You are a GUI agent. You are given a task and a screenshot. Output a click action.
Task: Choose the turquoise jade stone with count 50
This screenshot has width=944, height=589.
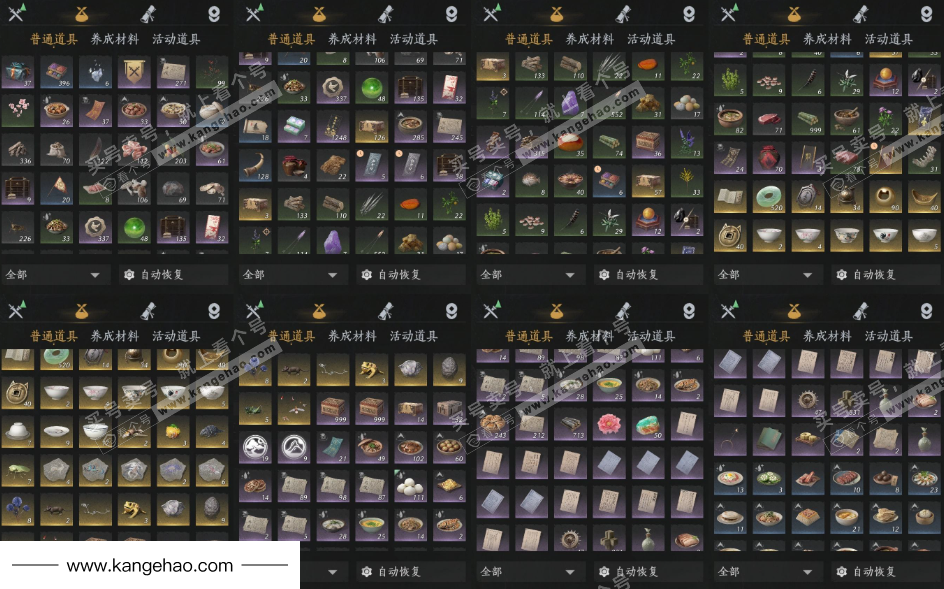648,424
